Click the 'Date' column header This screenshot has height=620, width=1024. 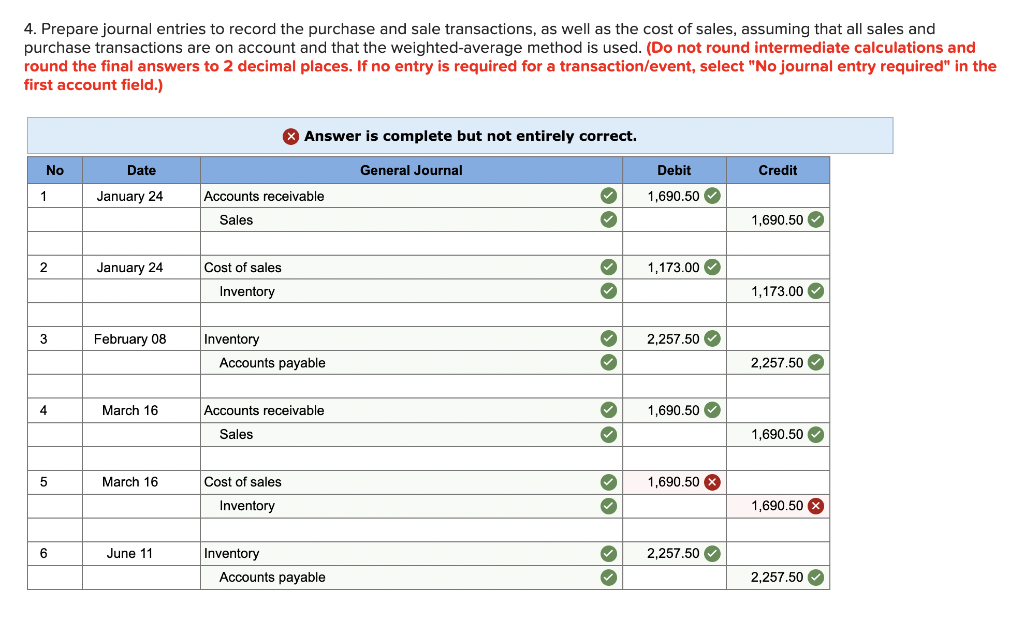pos(141,170)
